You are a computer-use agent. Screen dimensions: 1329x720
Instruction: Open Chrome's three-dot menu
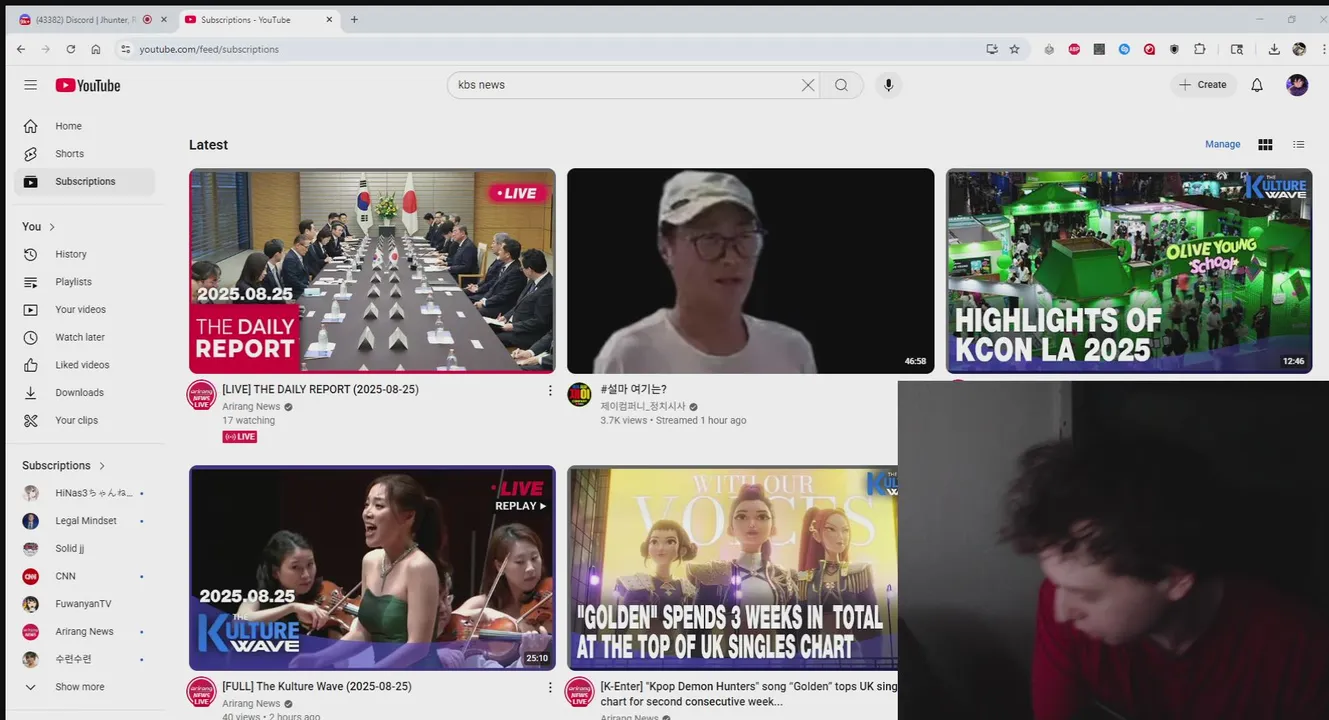point(1322,49)
